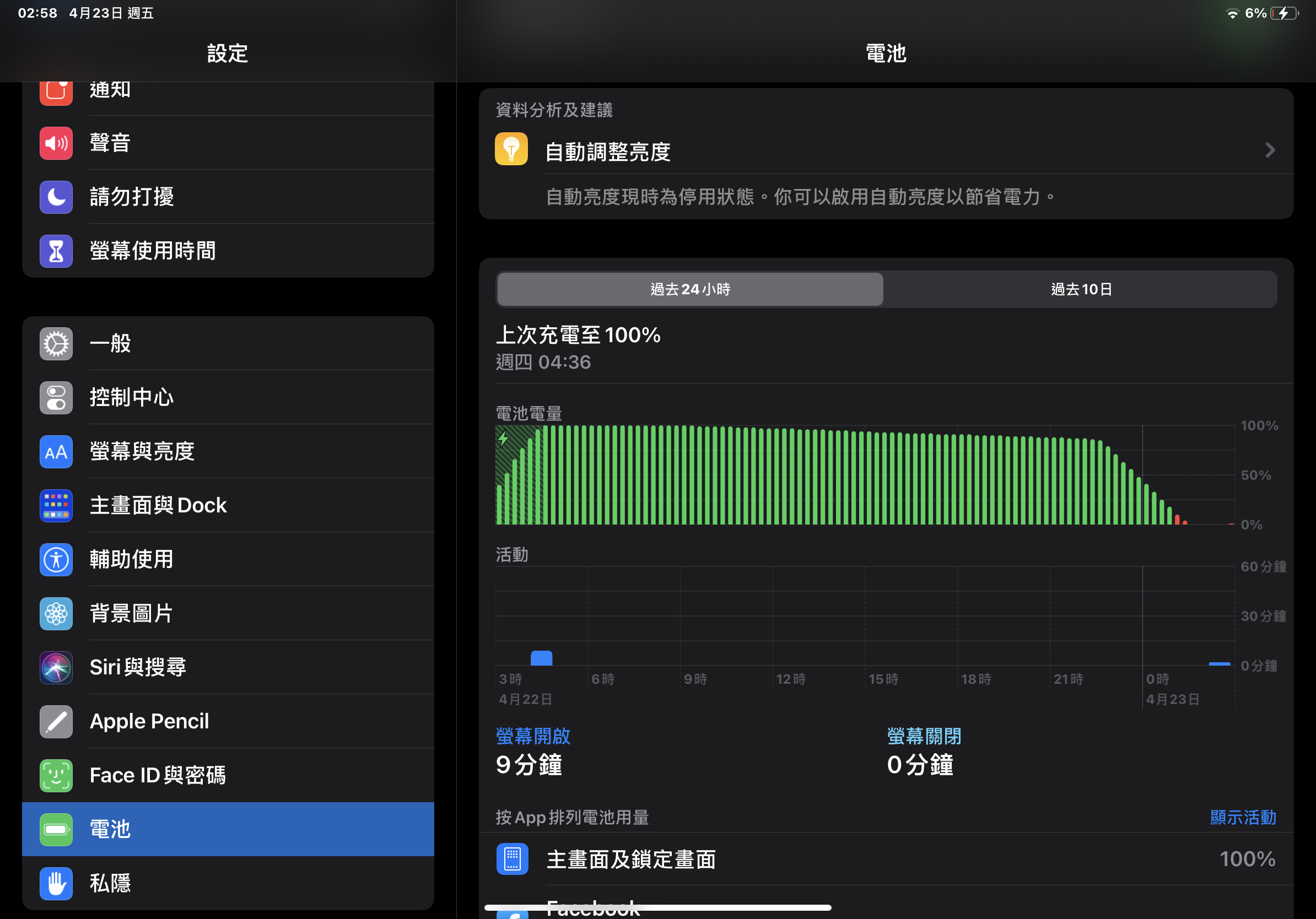Select the 一般 gear icon
Viewport: 1316px width, 919px height.
click(56, 344)
